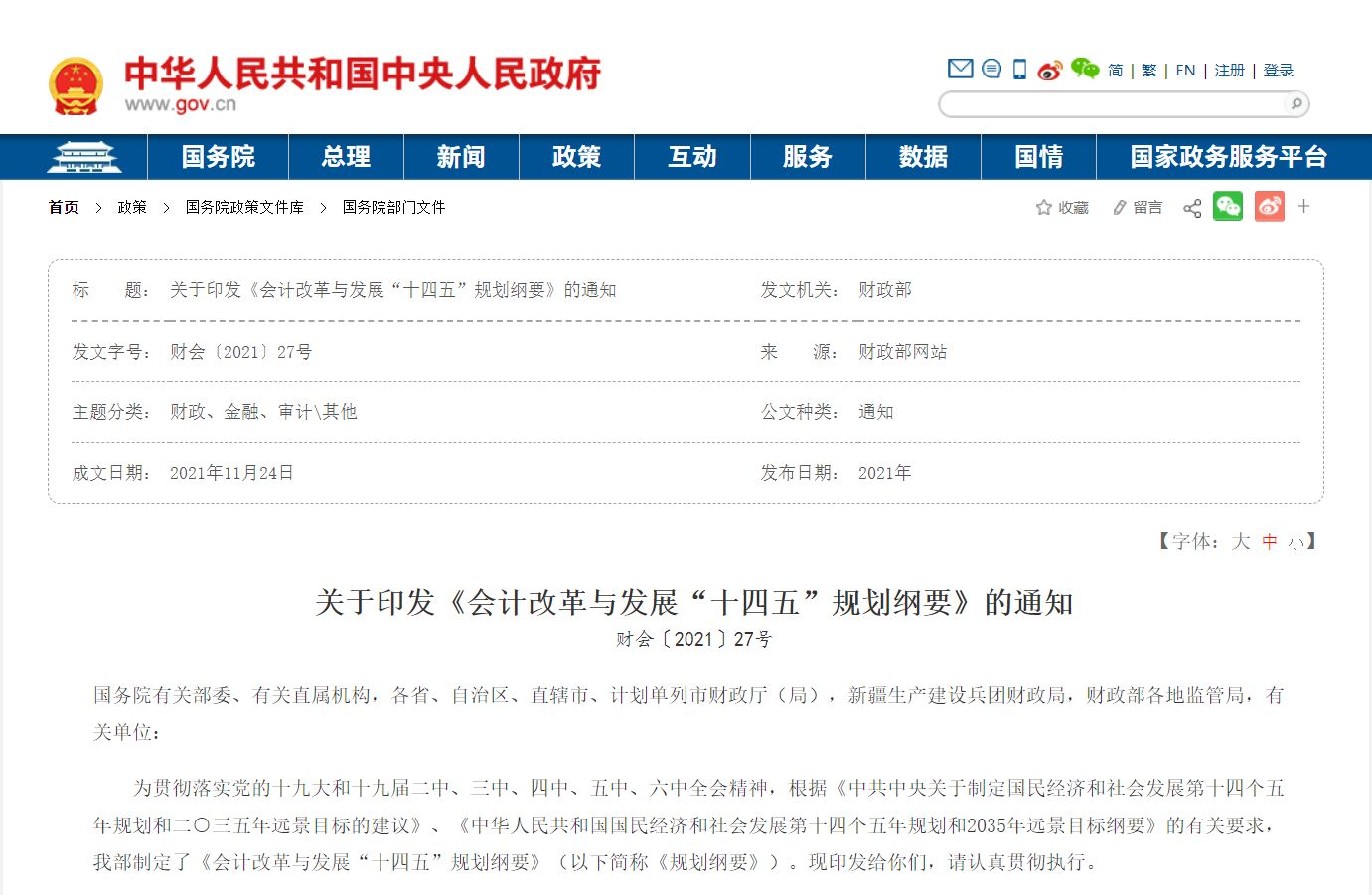Viewport: 1372px width, 895px height.
Task: Share via green WeChat button
Action: point(1228,206)
